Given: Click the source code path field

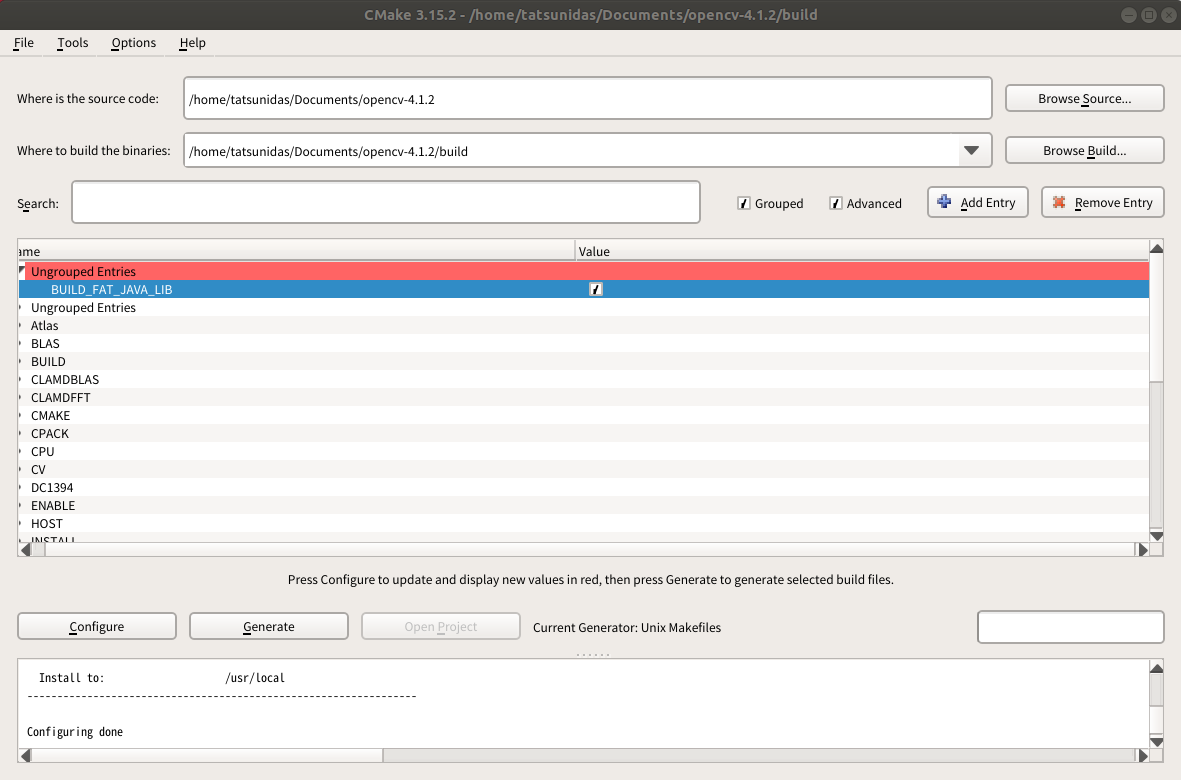Looking at the screenshot, I should 587,98.
